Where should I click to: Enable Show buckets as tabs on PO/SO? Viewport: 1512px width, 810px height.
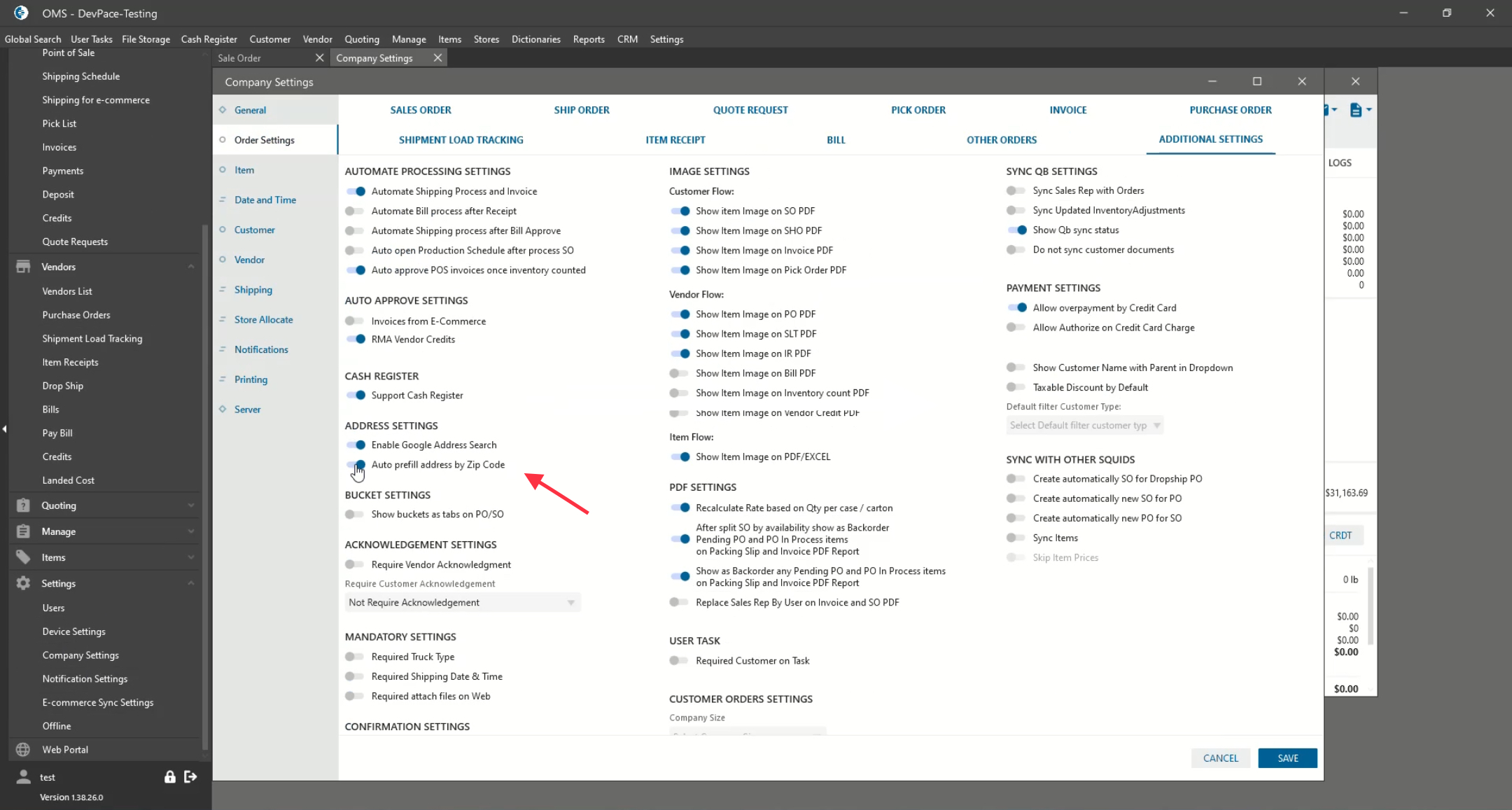[x=355, y=514]
